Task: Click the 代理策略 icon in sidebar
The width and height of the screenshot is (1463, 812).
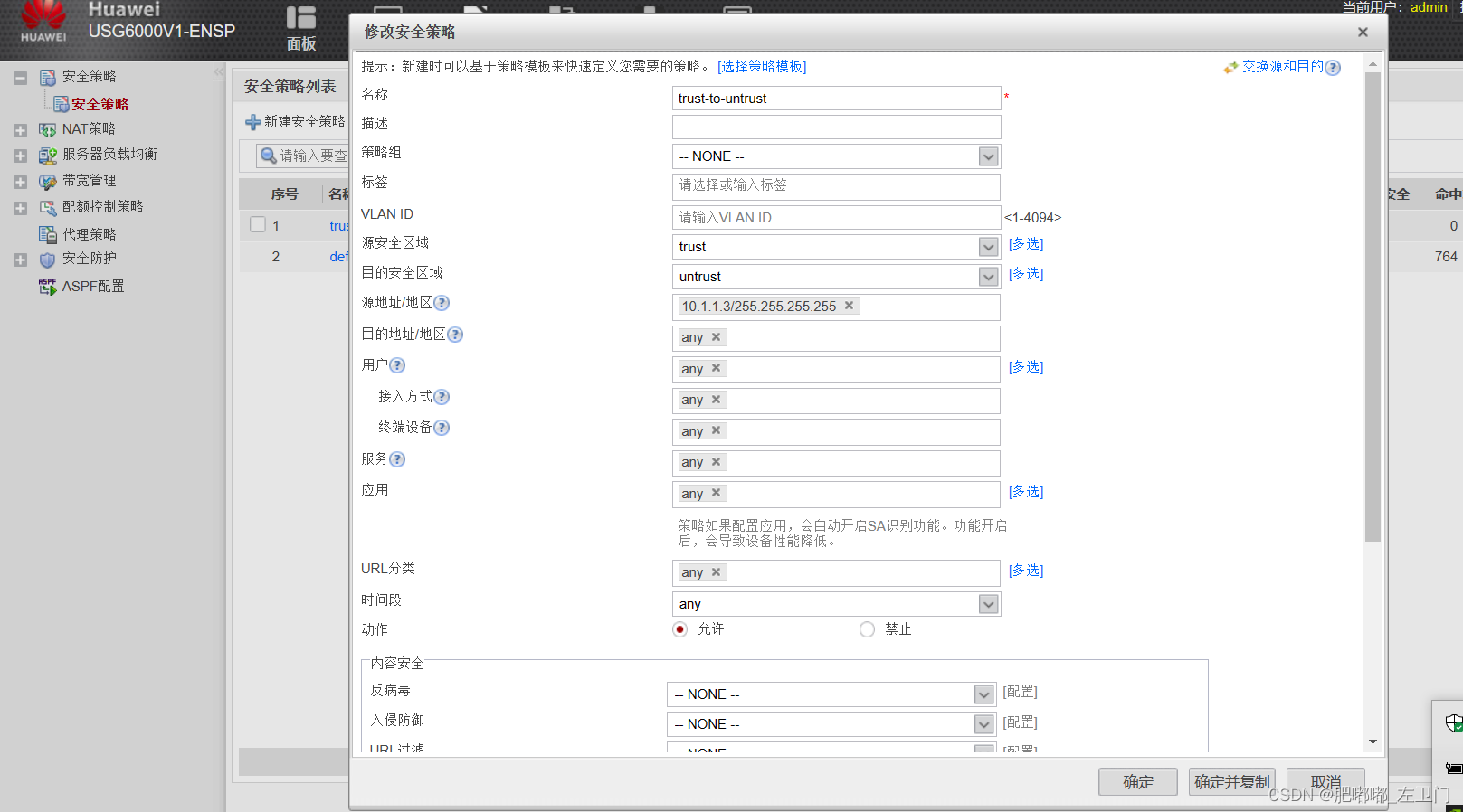Action: coord(48,235)
